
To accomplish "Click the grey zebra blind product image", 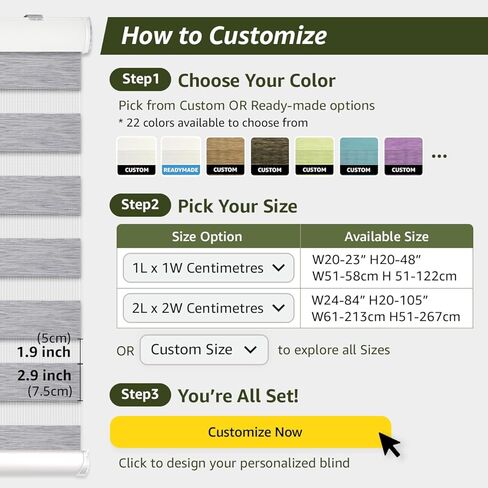I will click(x=43, y=245).
